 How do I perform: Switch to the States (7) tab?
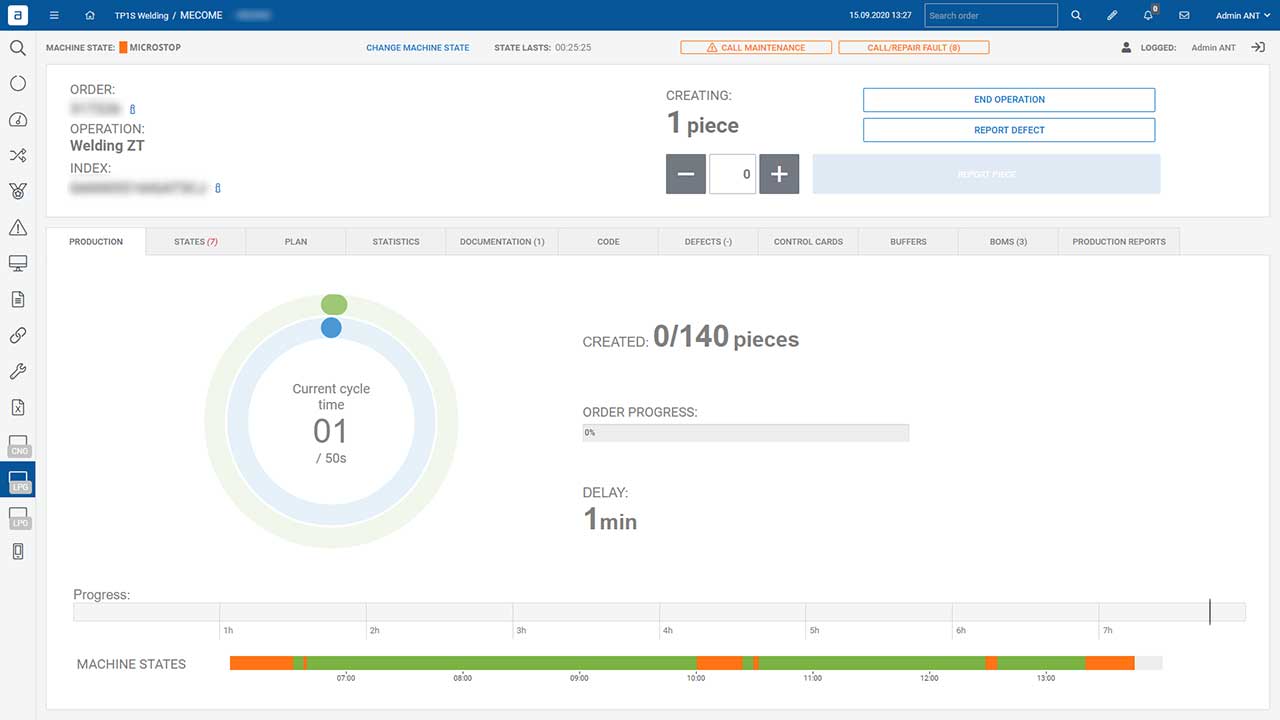[195, 241]
